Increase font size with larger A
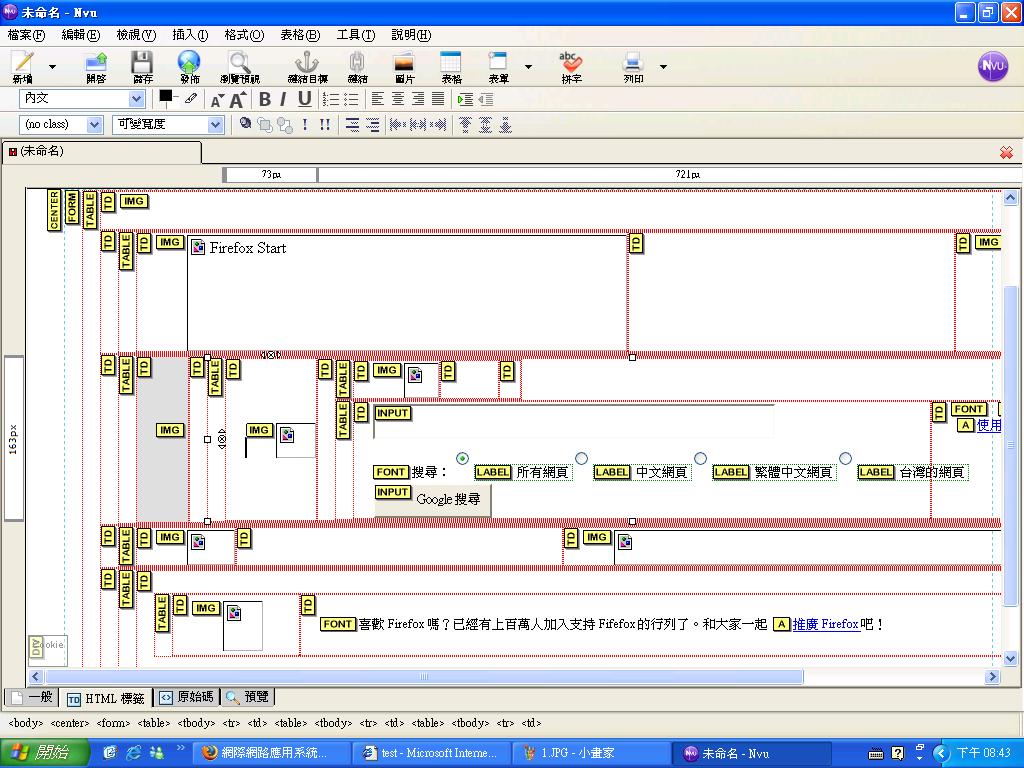 point(238,99)
